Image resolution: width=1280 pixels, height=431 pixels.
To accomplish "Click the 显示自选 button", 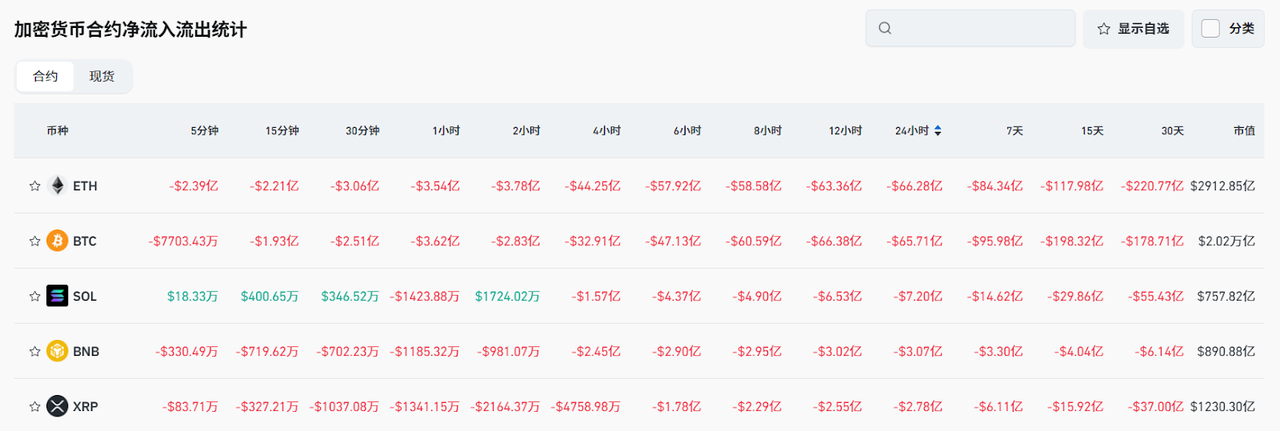I will coord(1133,28).
